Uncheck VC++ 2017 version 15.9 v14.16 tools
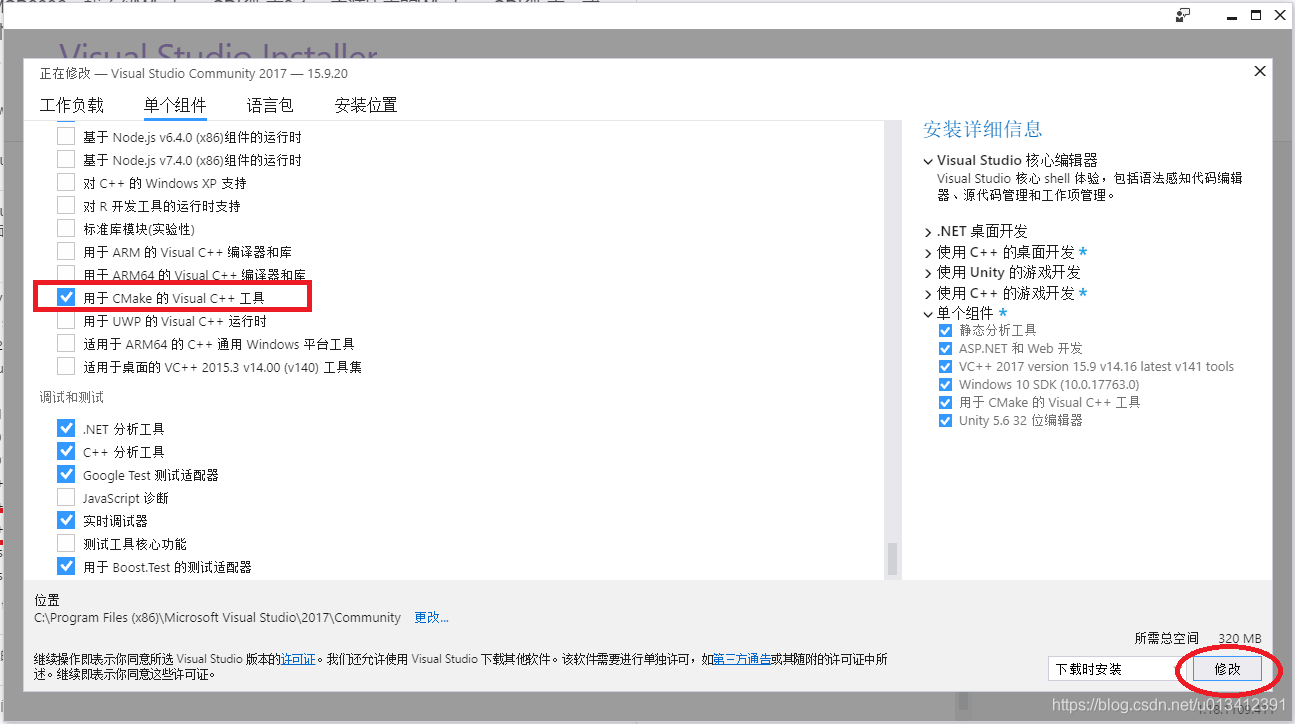The height and width of the screenshot is (724, 1295). 945,366
